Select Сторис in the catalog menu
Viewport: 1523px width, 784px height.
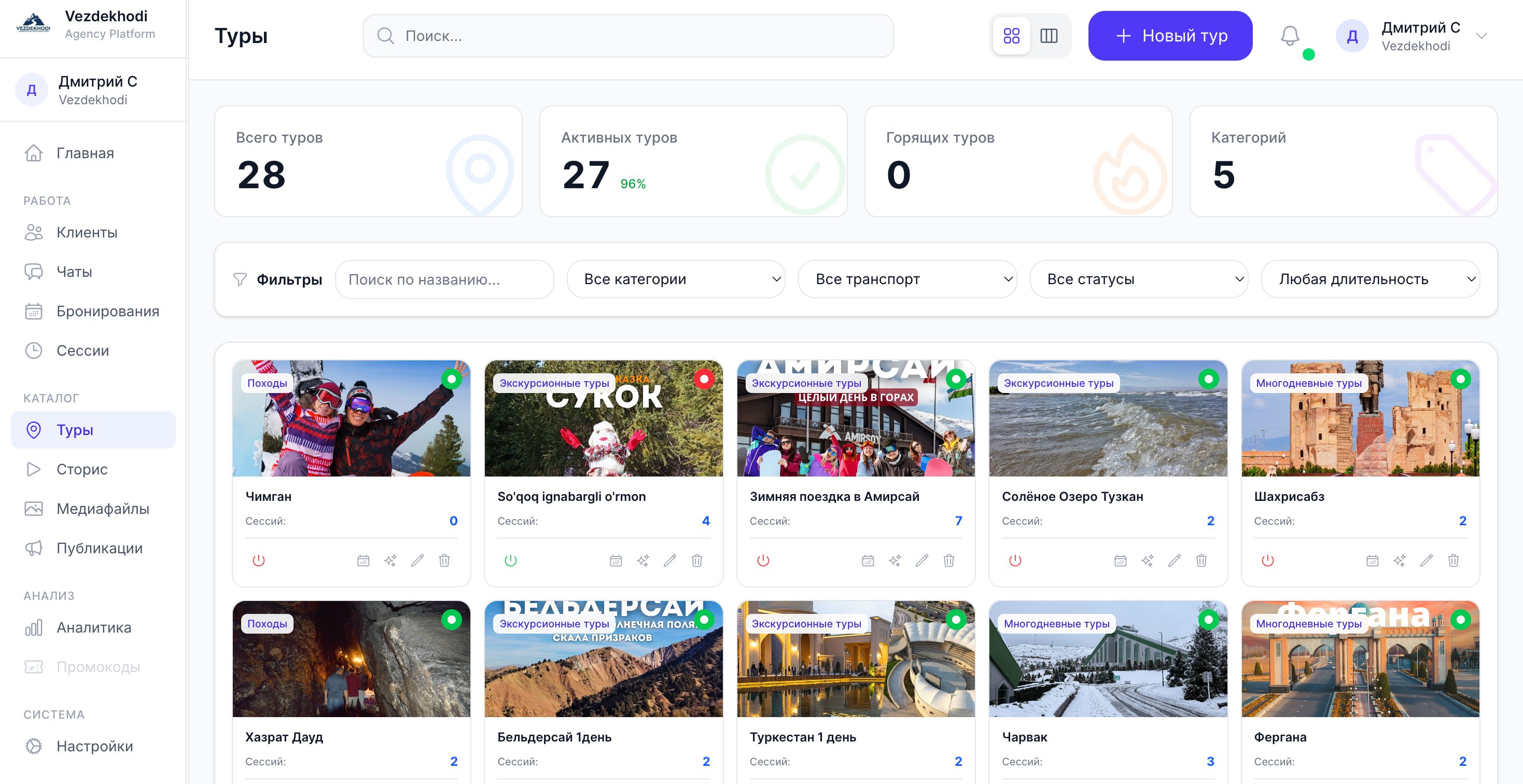tap(93, 469)
